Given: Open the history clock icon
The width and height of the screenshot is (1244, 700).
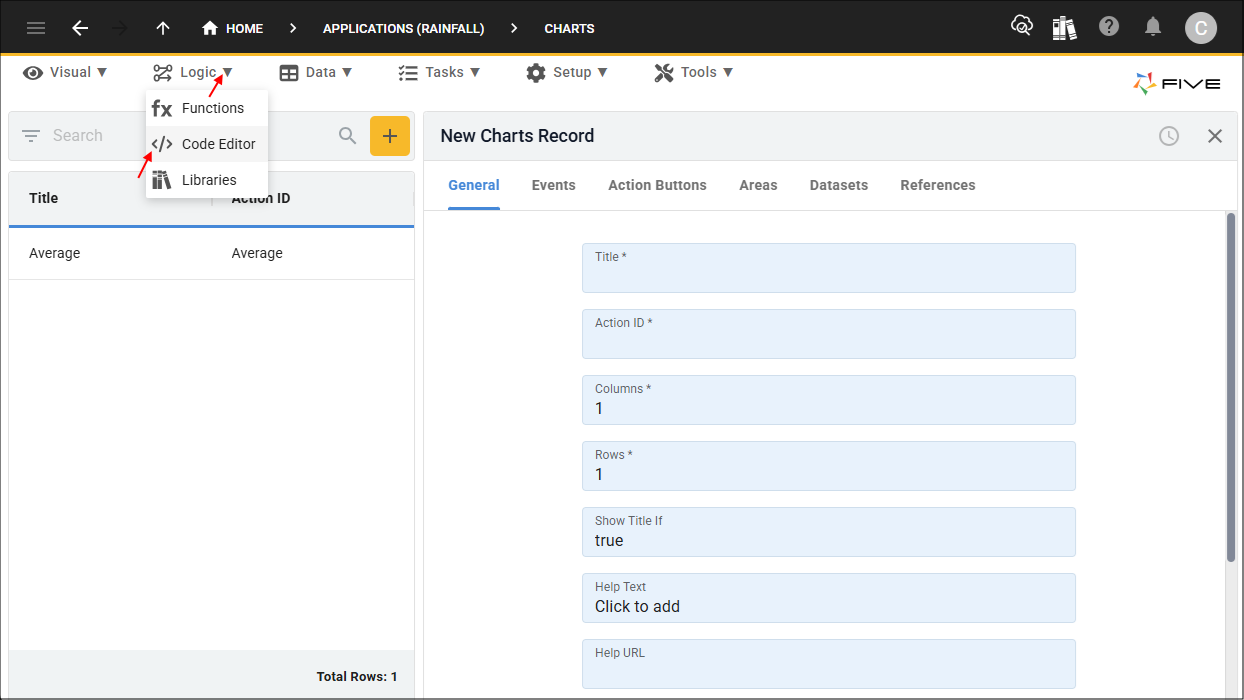Looking at the screenshot, I should [1169, 136].
